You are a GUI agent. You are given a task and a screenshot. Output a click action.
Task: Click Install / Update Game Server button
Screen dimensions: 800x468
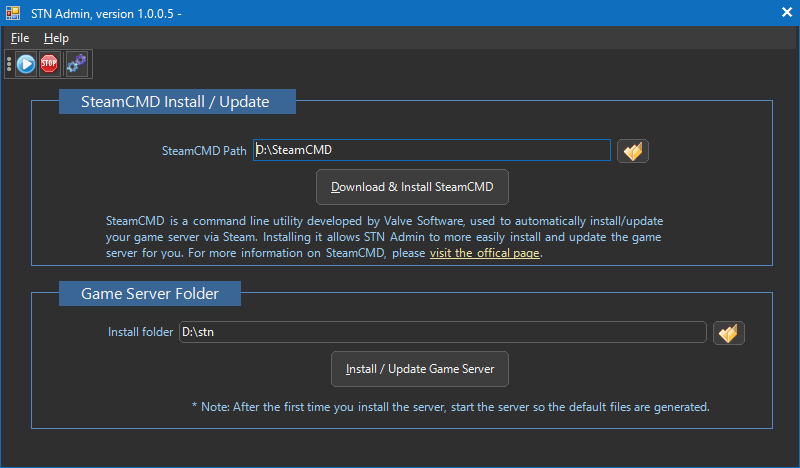420,369
